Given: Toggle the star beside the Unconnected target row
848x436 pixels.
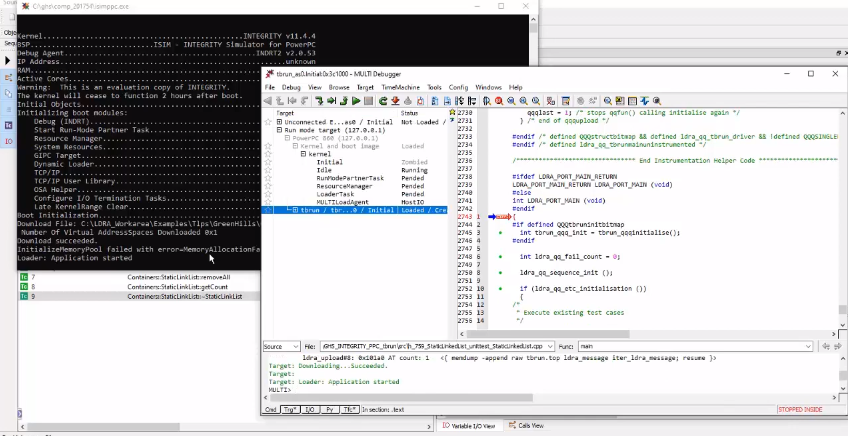Looking at the screenshot, I should pos(268,122).
